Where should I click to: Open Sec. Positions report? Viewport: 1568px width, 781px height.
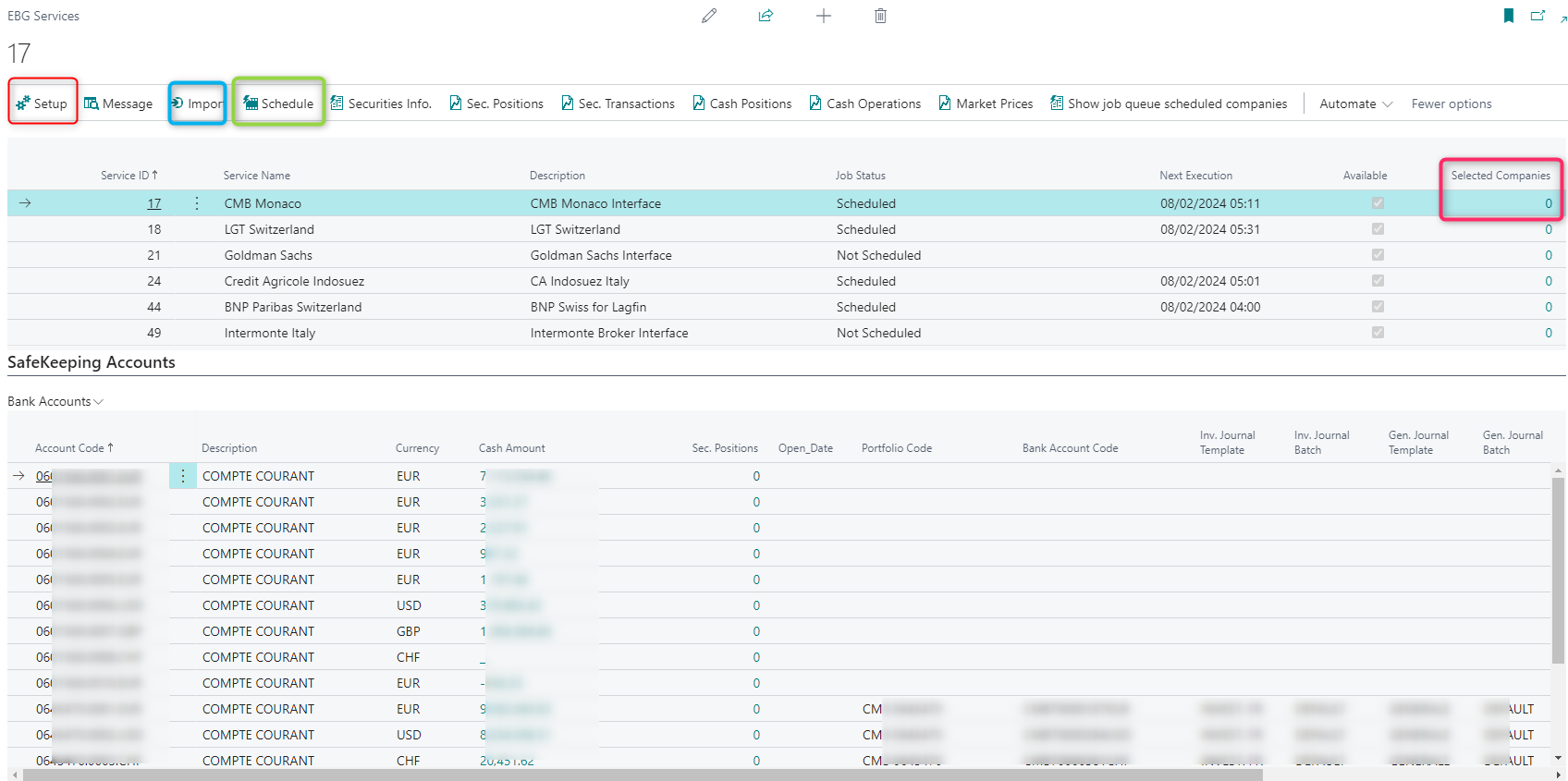coord(496,104)
